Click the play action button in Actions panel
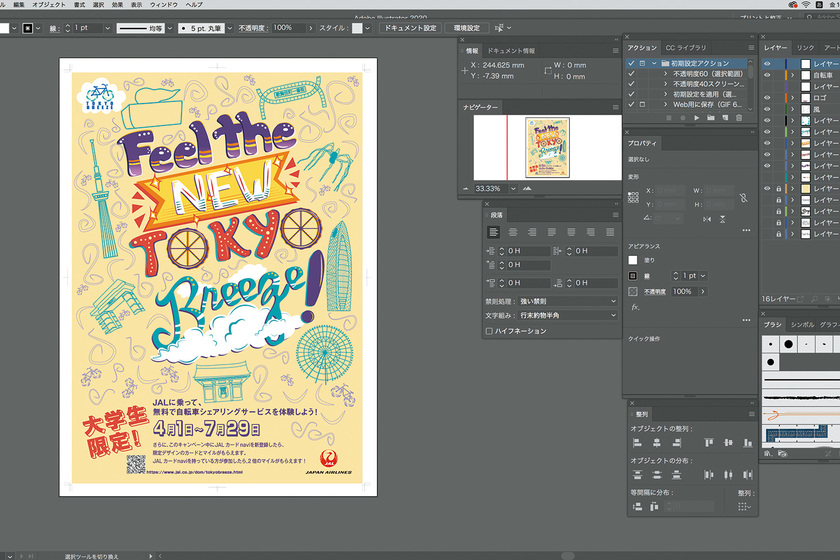Viewport: 840px width, 560px height. point(696,117)
